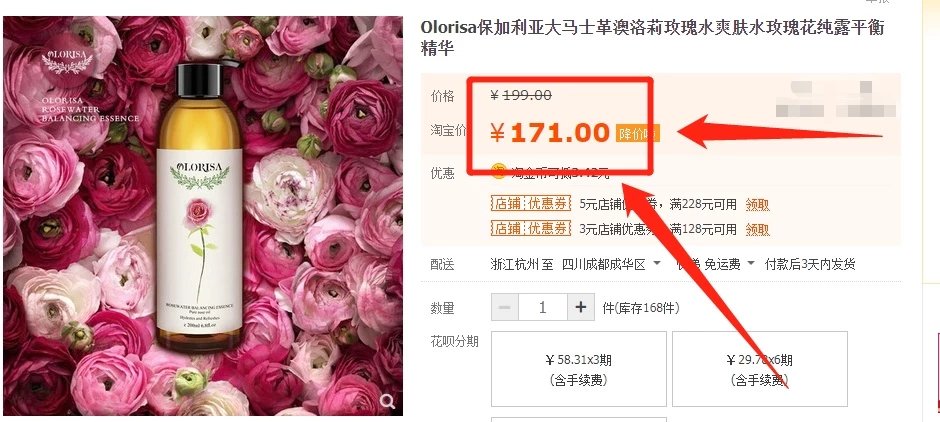Click the first 店铺优惠券 coupon tag
Image resolution: width=940 pixels, height=422 pixels.
[x=530, y=204]
